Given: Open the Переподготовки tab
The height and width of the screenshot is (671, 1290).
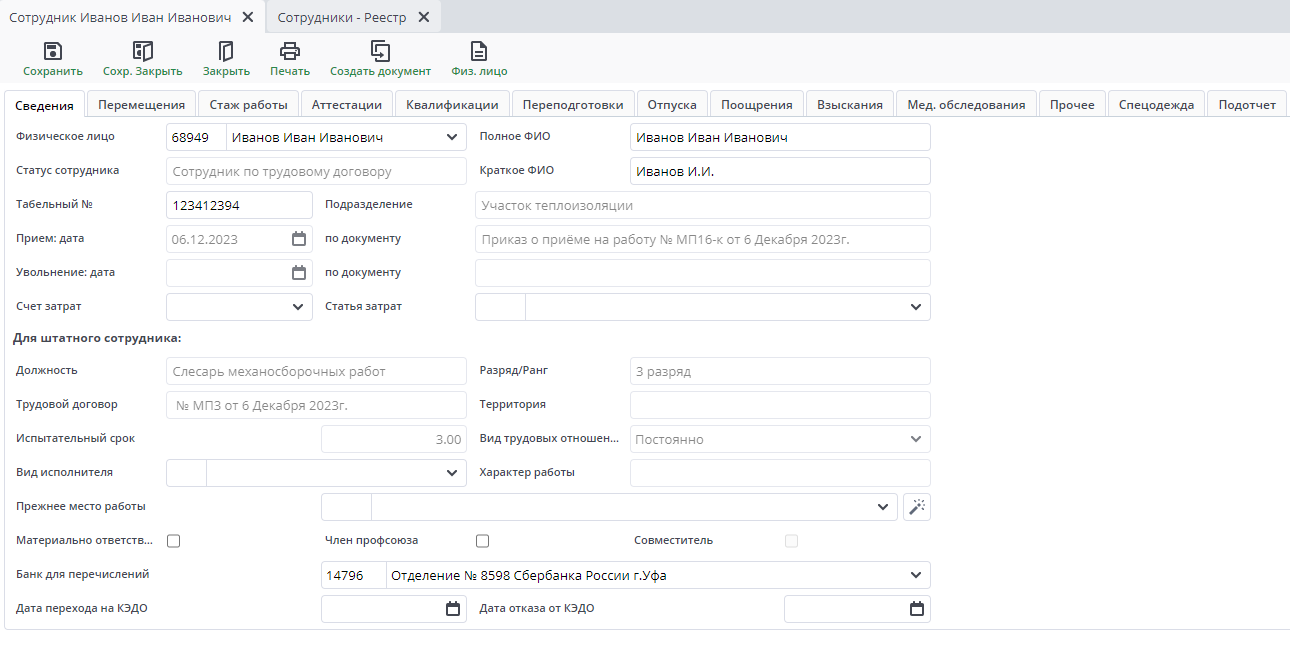Looking at the screenshot, I should 574,105.
